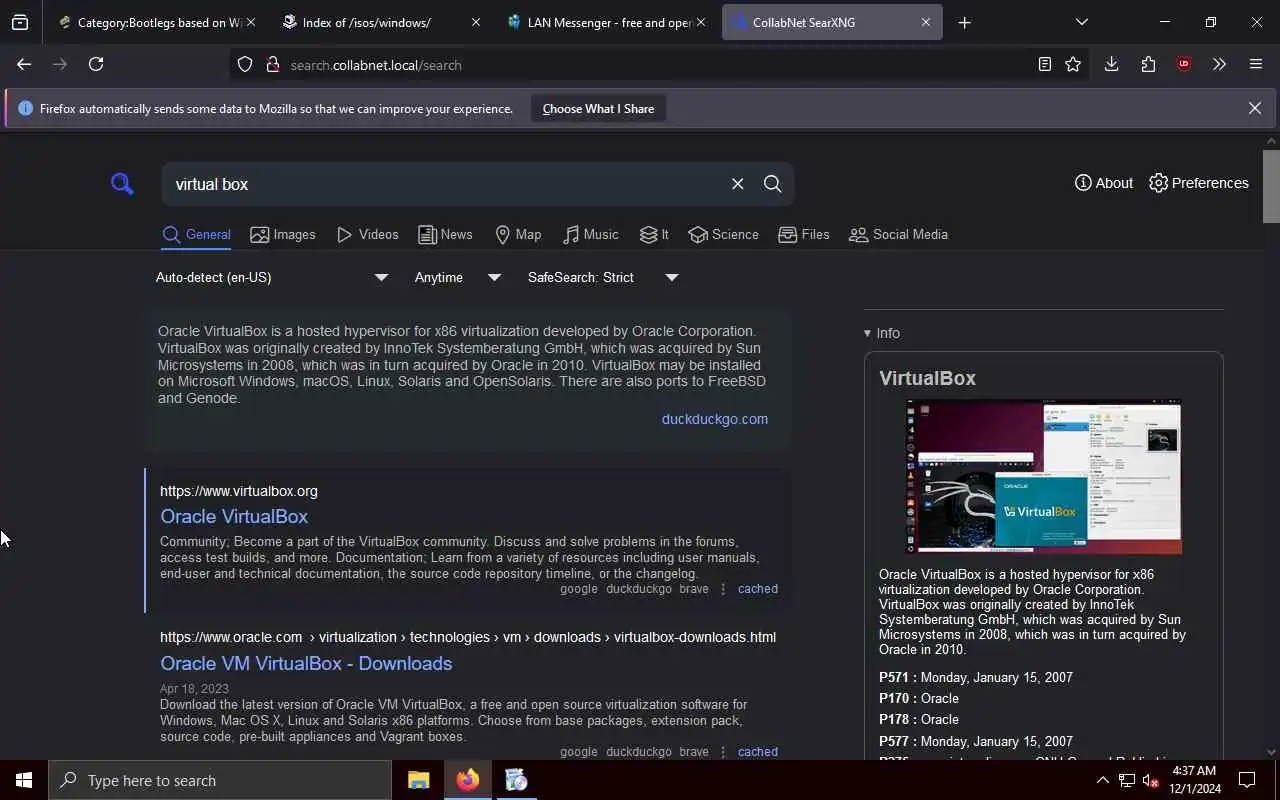
Task: Reload the current page
Action: coord(96,64)
